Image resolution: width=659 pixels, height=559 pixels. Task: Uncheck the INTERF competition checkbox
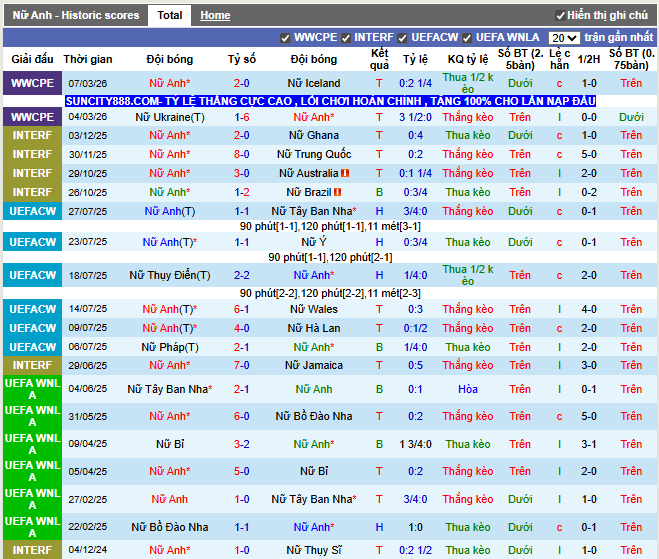pyautogui.click(x=347, y=38)
